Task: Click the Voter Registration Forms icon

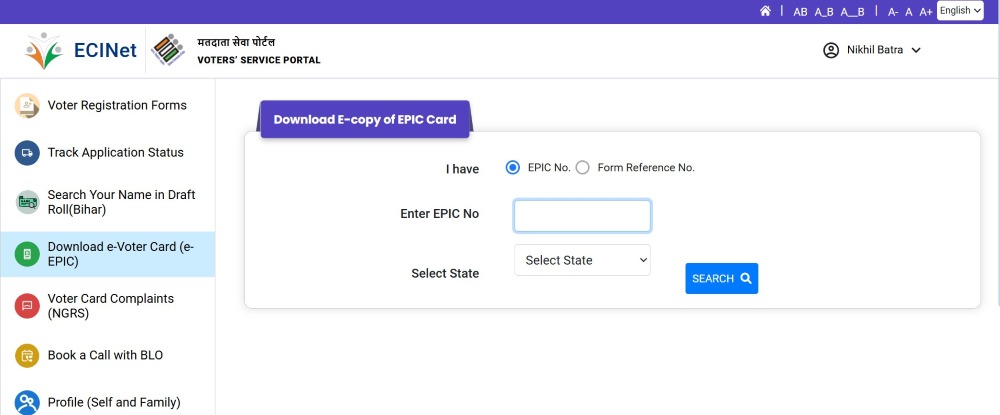Action: point(27,105)
